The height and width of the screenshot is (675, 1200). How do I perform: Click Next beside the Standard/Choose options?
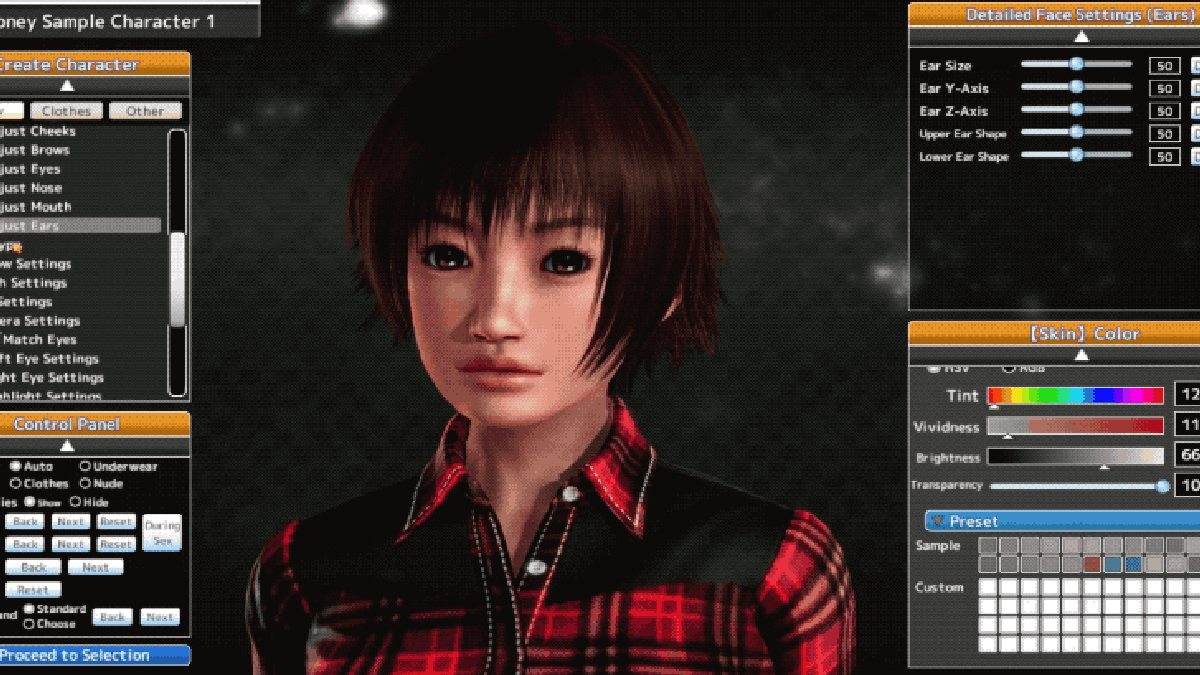pyautogui.click(x=160, y=617)
